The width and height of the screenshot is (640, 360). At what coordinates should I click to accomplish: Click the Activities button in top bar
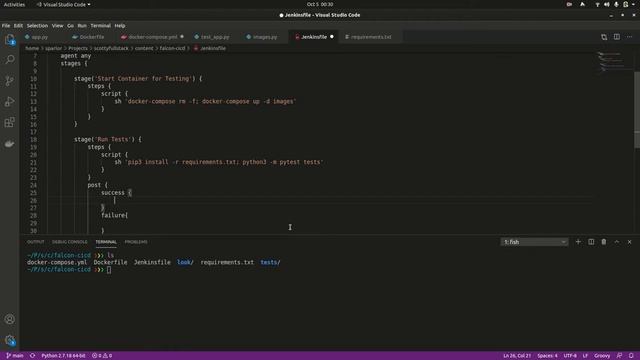point(14,4)
